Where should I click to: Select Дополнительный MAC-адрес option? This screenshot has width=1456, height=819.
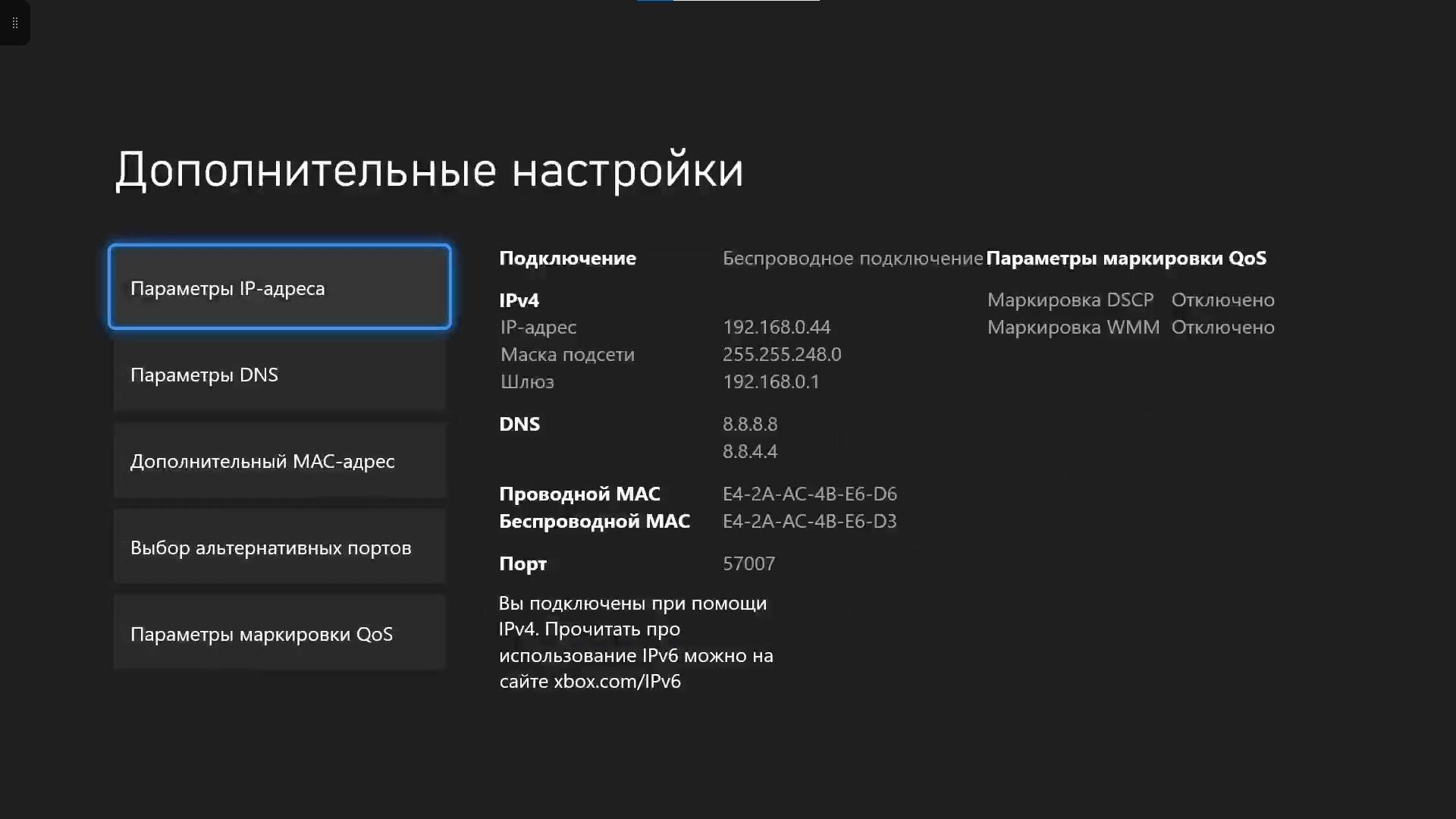279,461
